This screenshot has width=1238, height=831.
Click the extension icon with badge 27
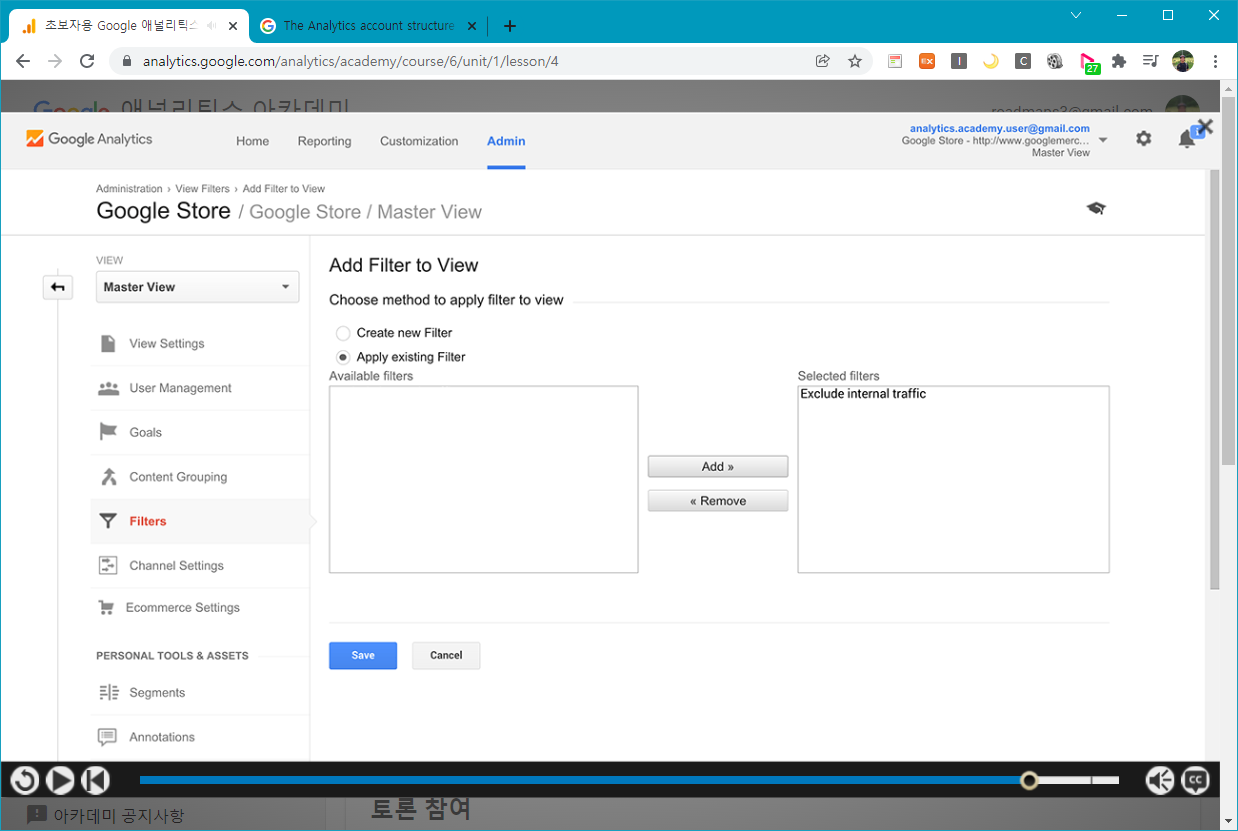[x=1089, y=63]
